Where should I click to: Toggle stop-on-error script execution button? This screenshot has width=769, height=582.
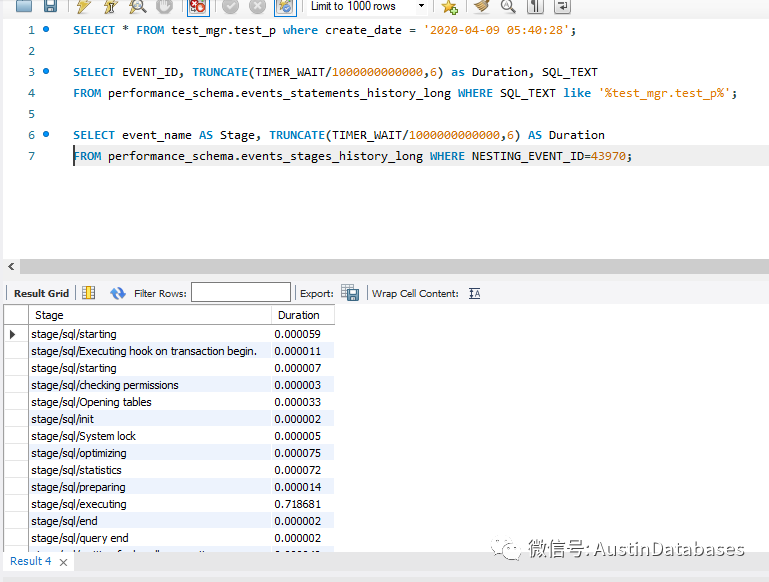pyautogui.click(x=197, y=6)
